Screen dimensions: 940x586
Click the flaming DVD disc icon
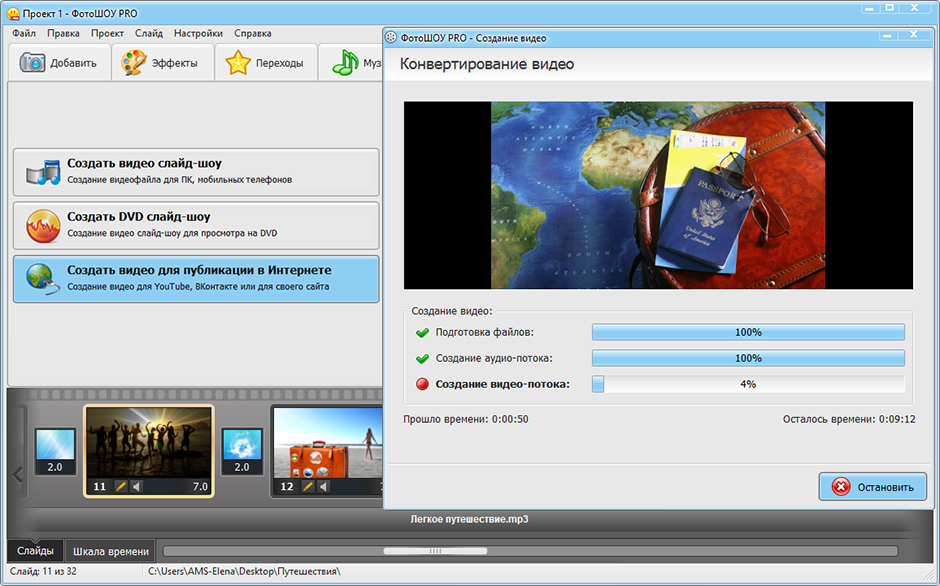click(43, 226)
